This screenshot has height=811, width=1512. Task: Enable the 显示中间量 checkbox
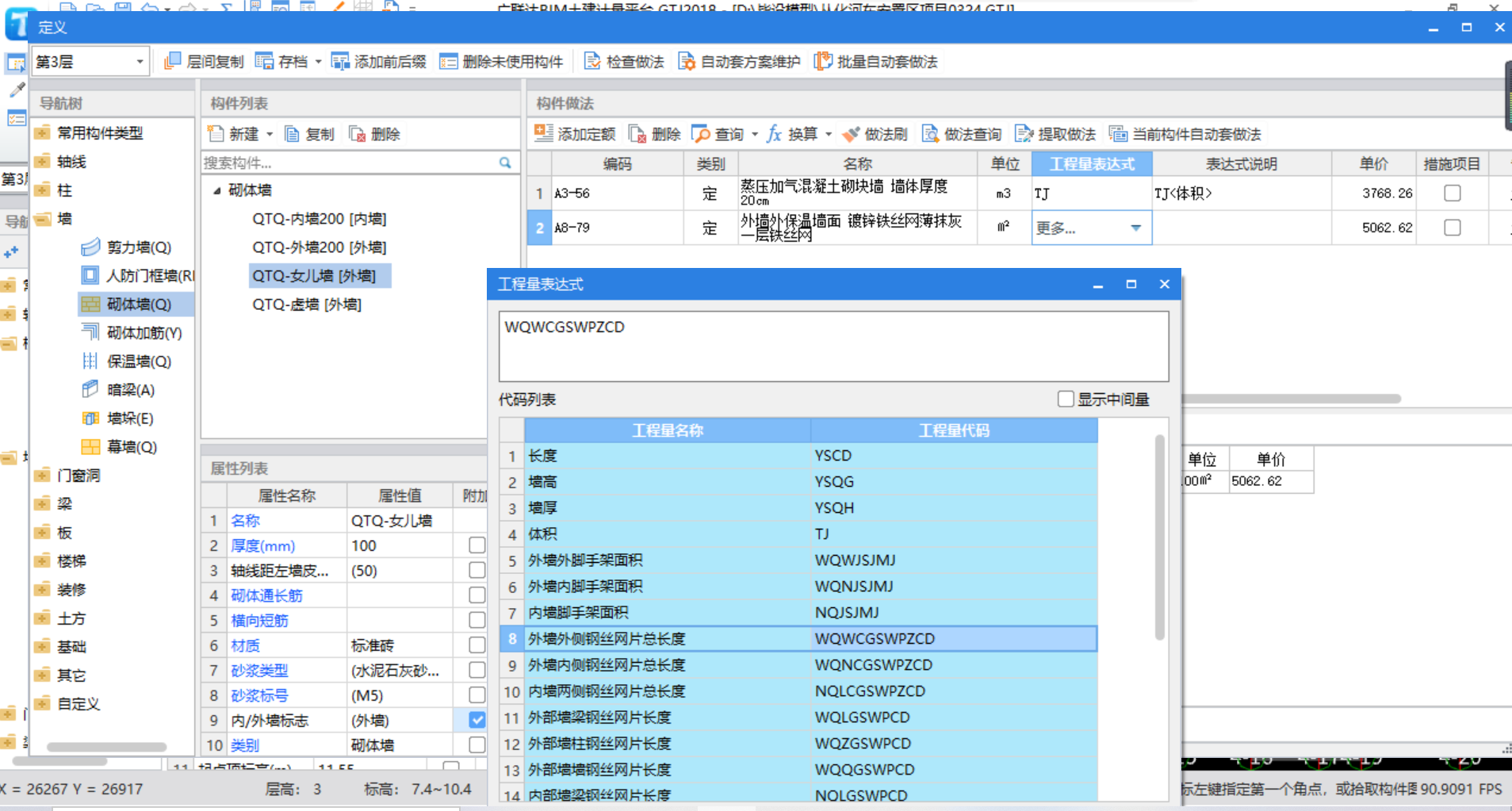pyautogui.click(x=1066, y=399)
